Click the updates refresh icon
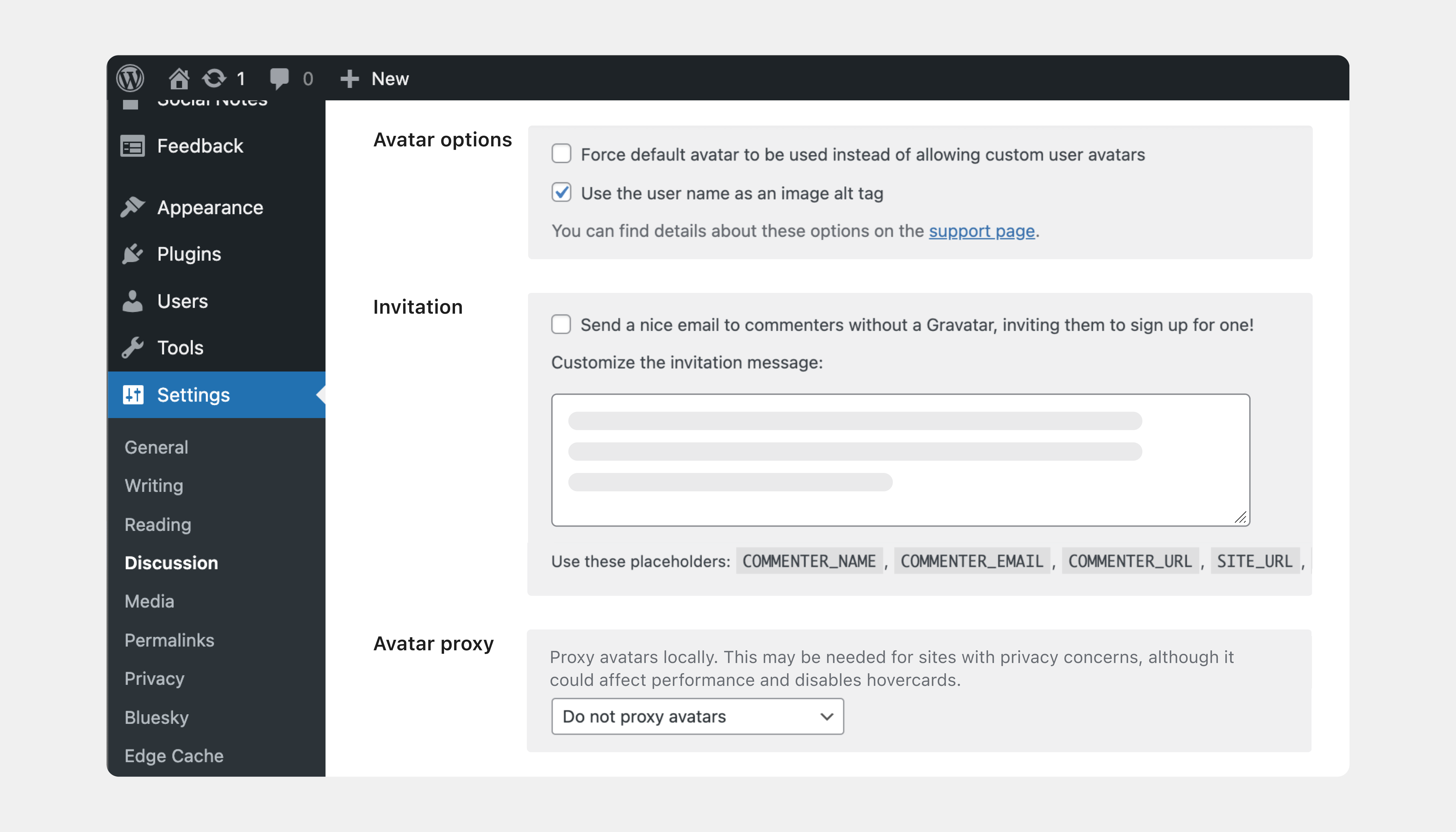 (x=214, y=78)
